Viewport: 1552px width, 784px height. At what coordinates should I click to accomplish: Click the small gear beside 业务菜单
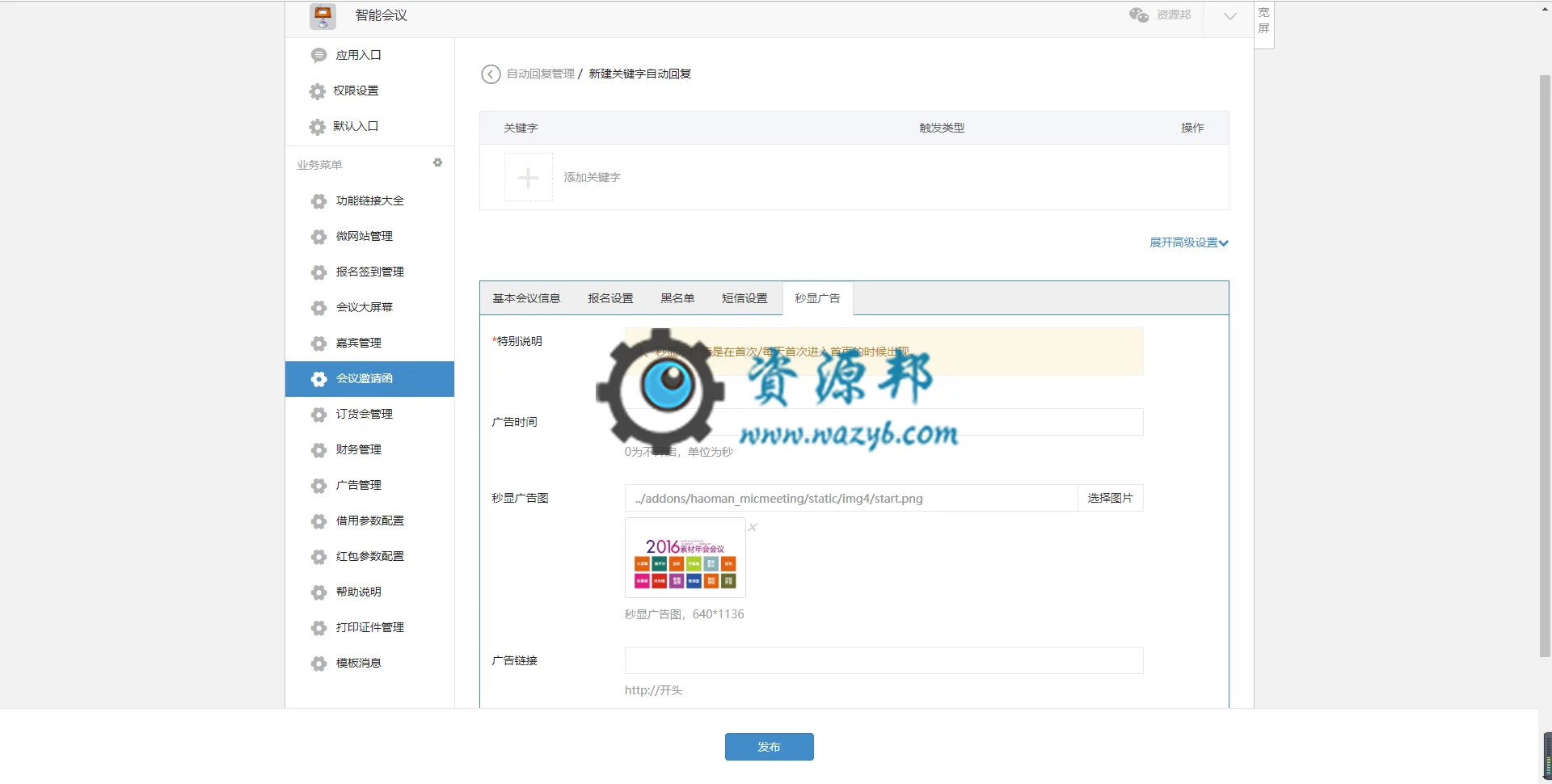click(437, 163)
